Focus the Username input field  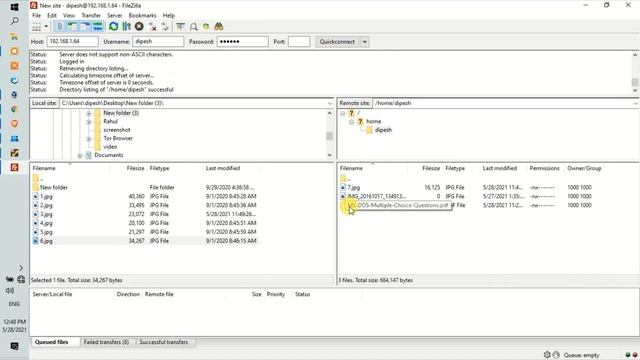(x=158, y=42)
